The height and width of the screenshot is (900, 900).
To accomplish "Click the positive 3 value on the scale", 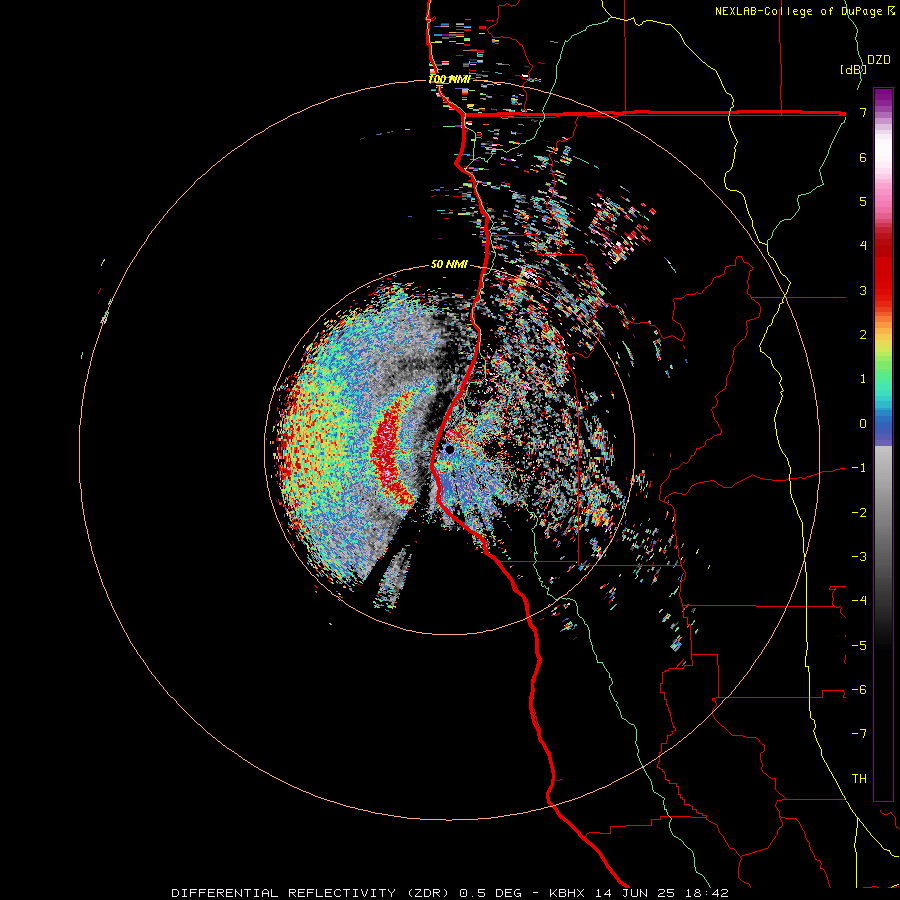I will [x=863, y=290].
